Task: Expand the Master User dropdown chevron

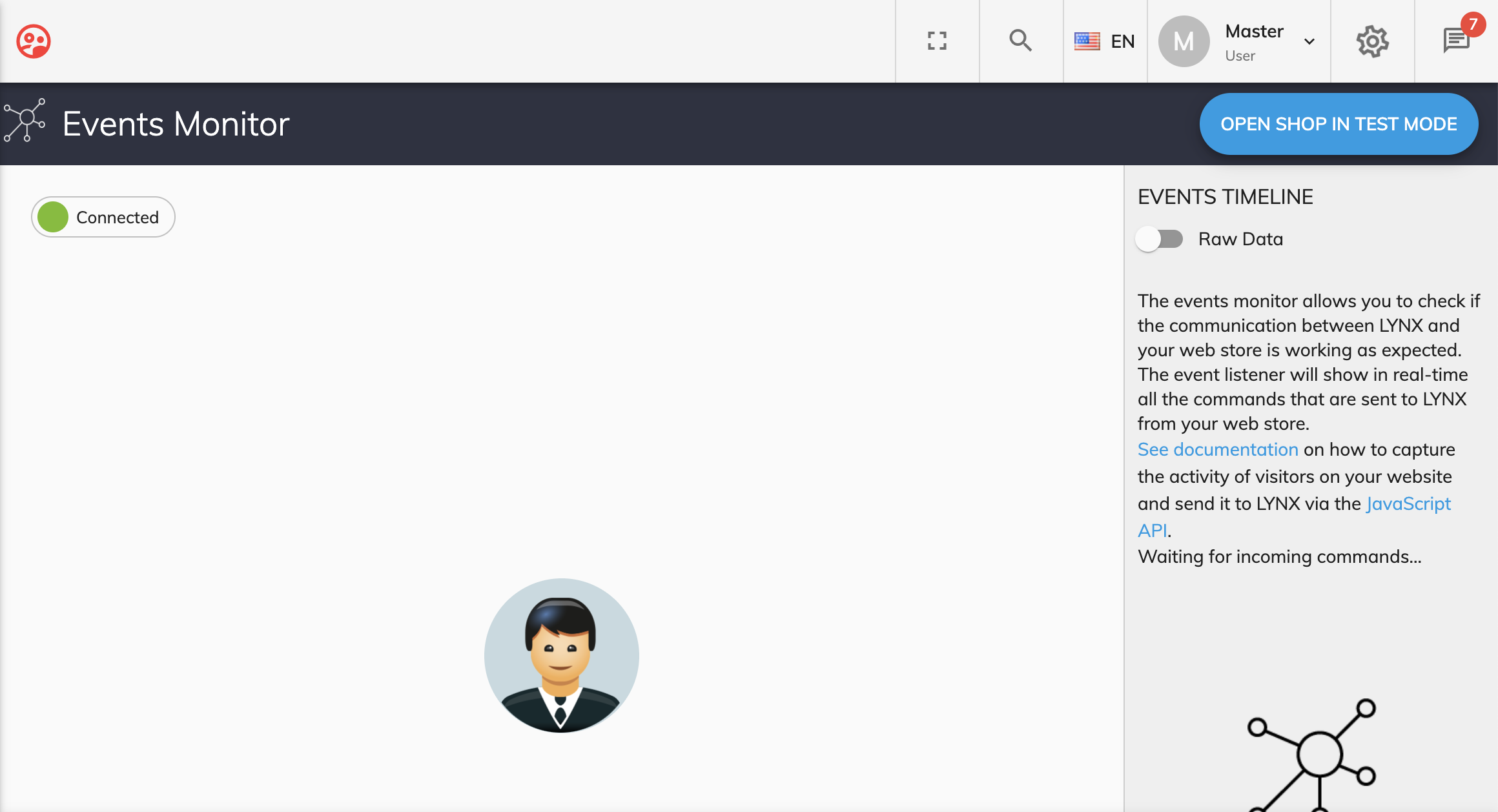Action: [1309, 42]
